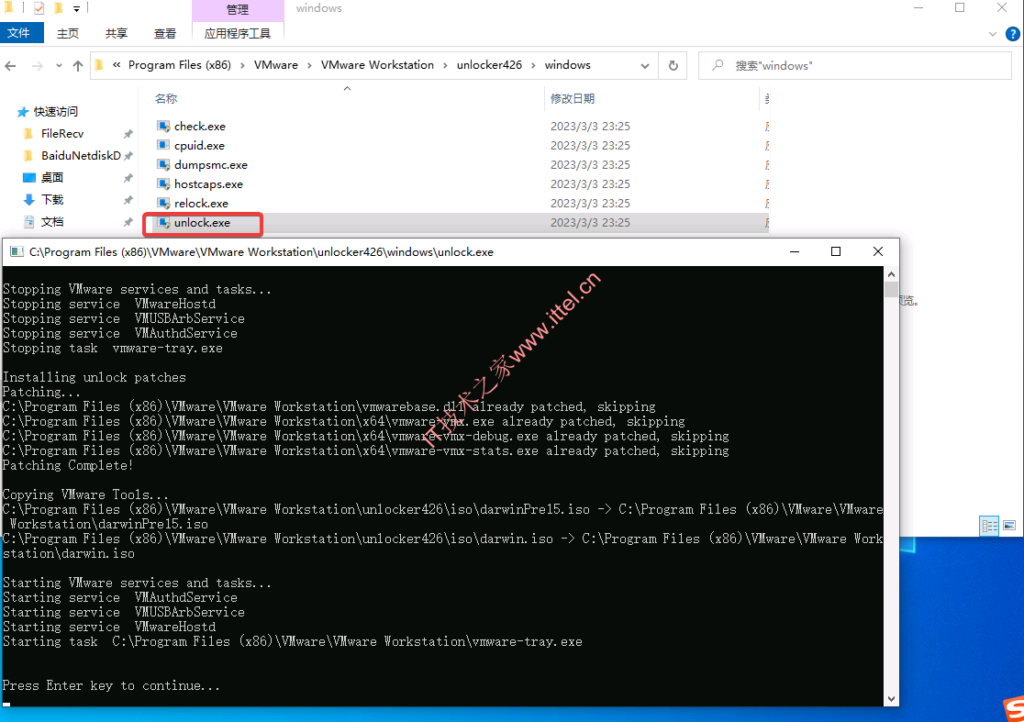
Task: Switch to the 查看 ribbon tab
Action: tap(165, 33)
